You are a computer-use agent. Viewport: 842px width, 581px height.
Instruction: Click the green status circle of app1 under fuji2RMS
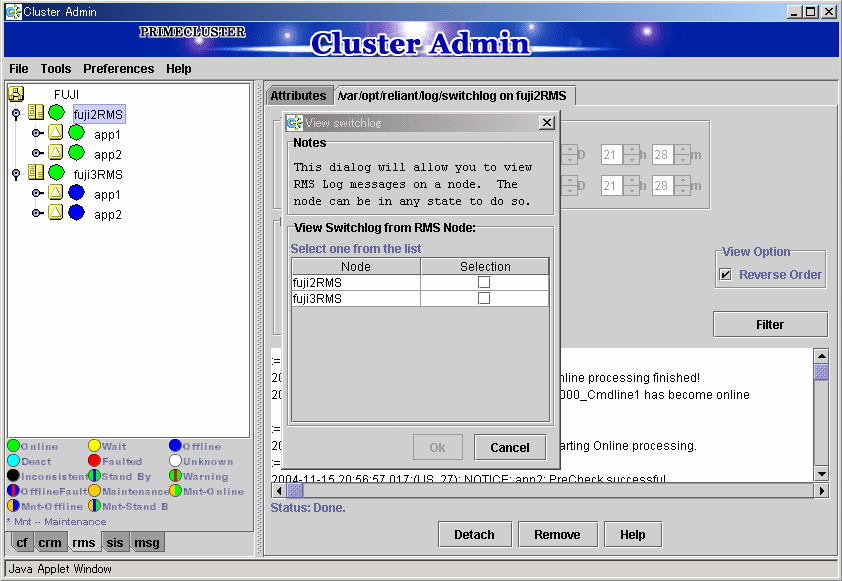(x=77, y=133)
